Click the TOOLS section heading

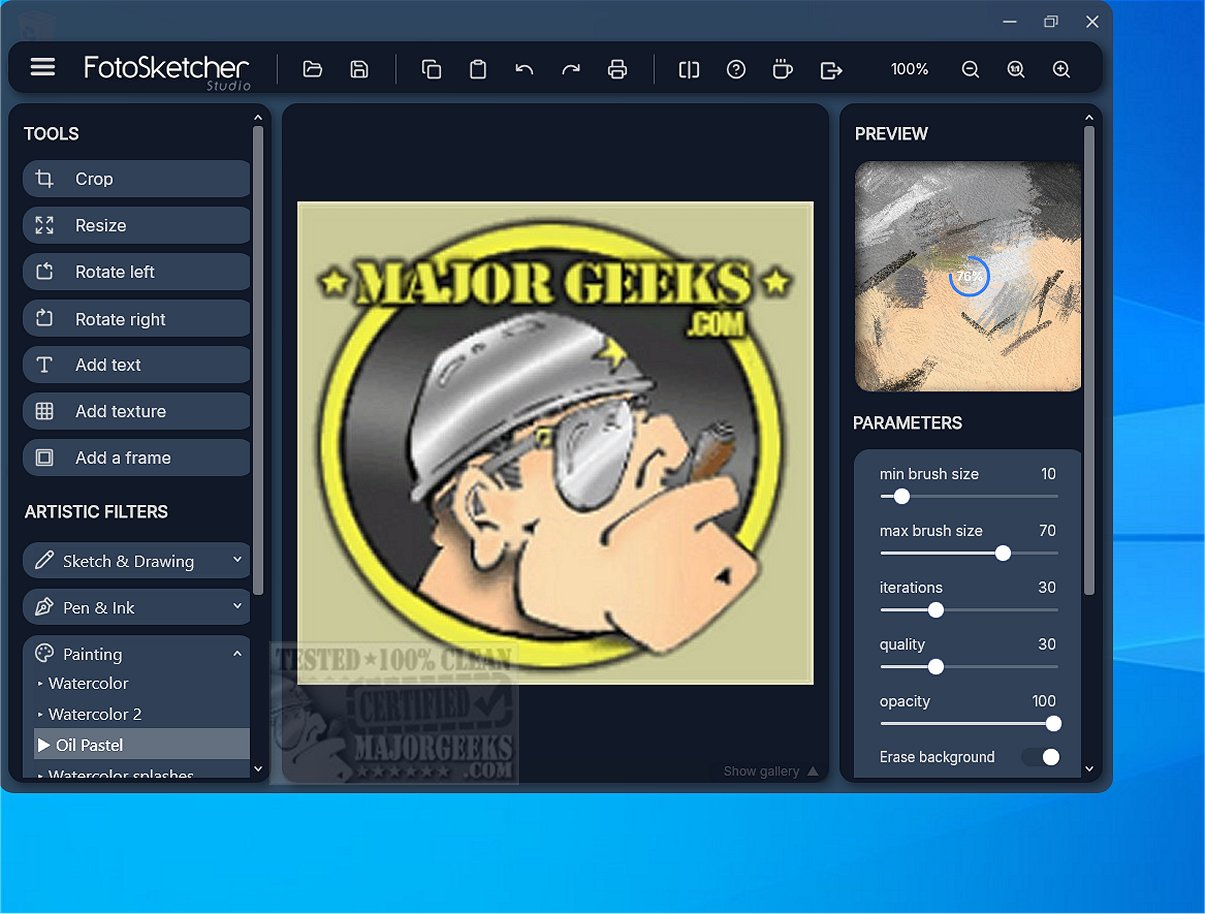pyautogui.click(x=51, y=134)
